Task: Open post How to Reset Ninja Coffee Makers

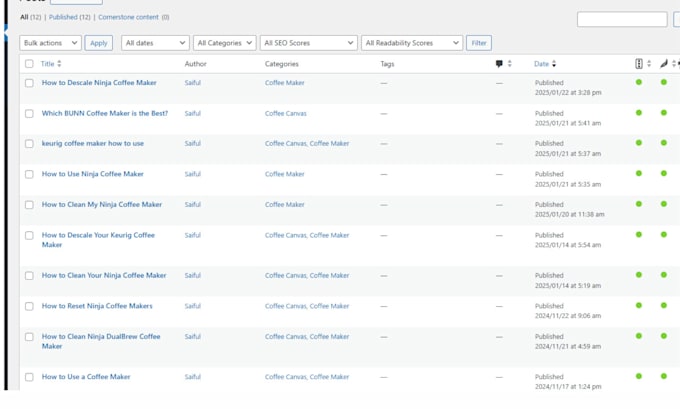Action: [97, 306]
